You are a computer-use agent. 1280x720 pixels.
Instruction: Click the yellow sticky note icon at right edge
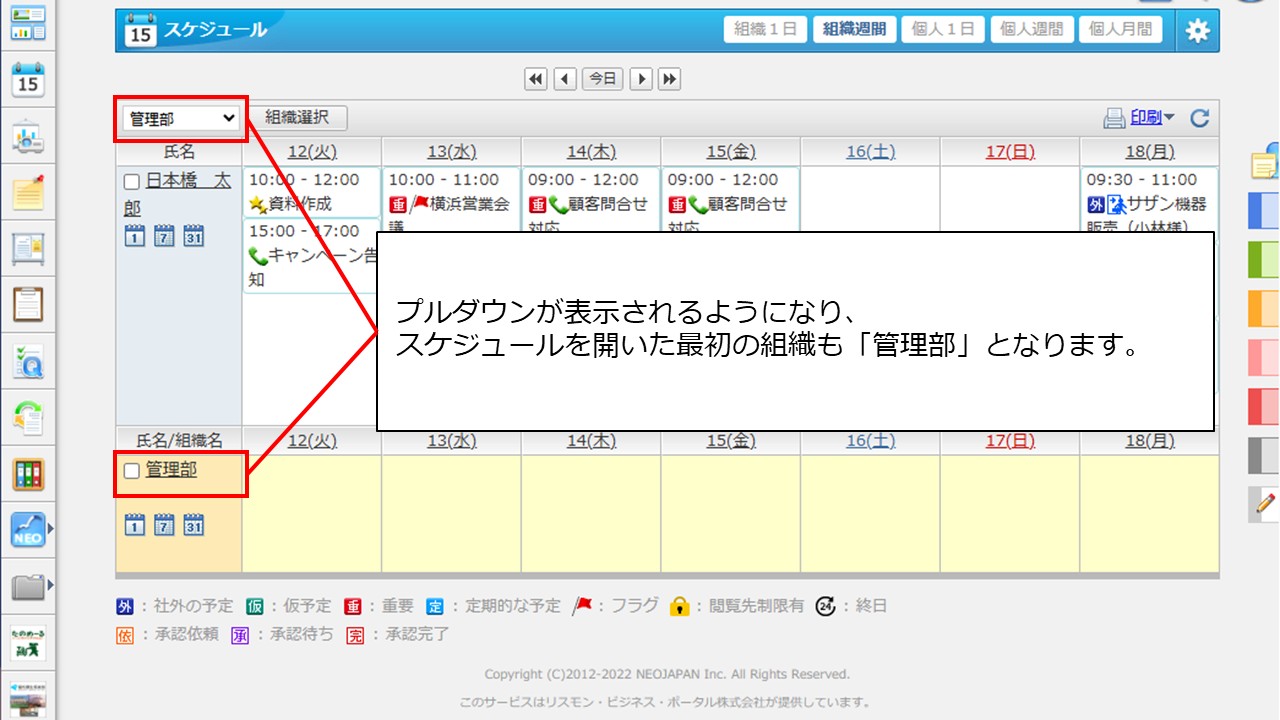(1265, 163)
